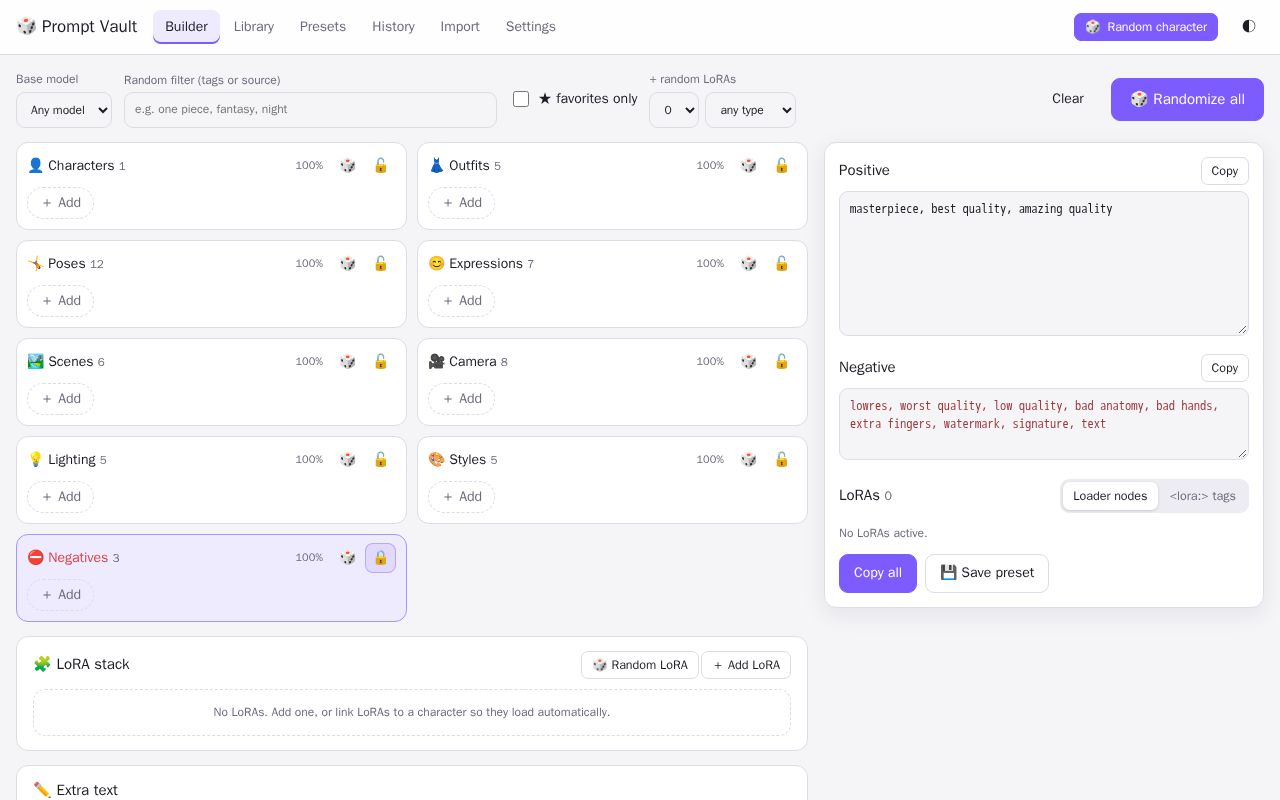Toggle the Poses lock icon
The height and width of the screenshot is (800, 1280).
(381, 264)
